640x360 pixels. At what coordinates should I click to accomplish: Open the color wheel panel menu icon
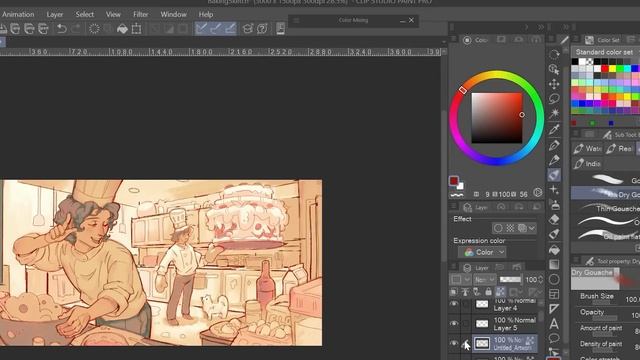pyautogui.click(x=453, y=39)
